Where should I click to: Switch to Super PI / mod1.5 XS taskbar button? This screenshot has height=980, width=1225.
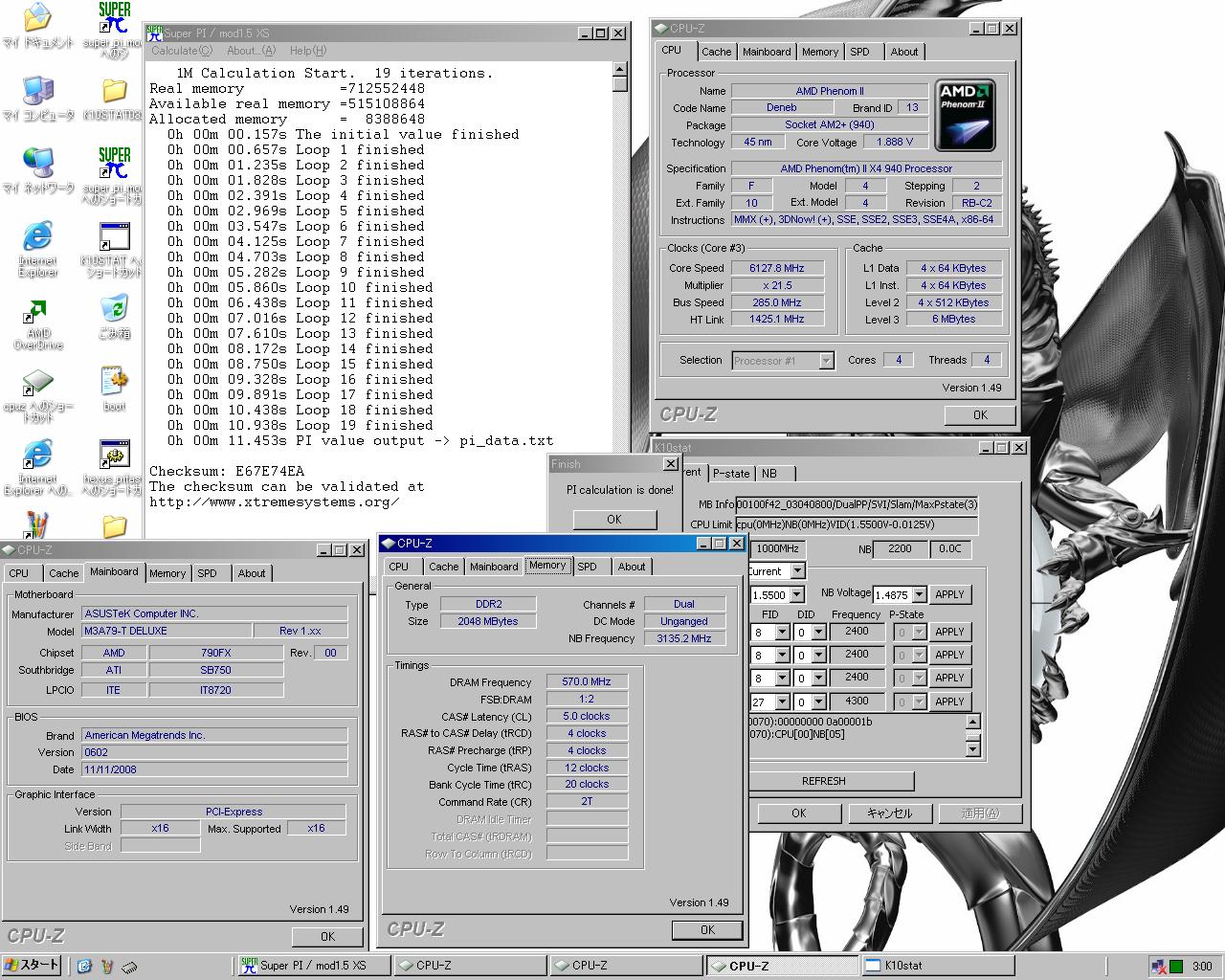click(312, 966)
